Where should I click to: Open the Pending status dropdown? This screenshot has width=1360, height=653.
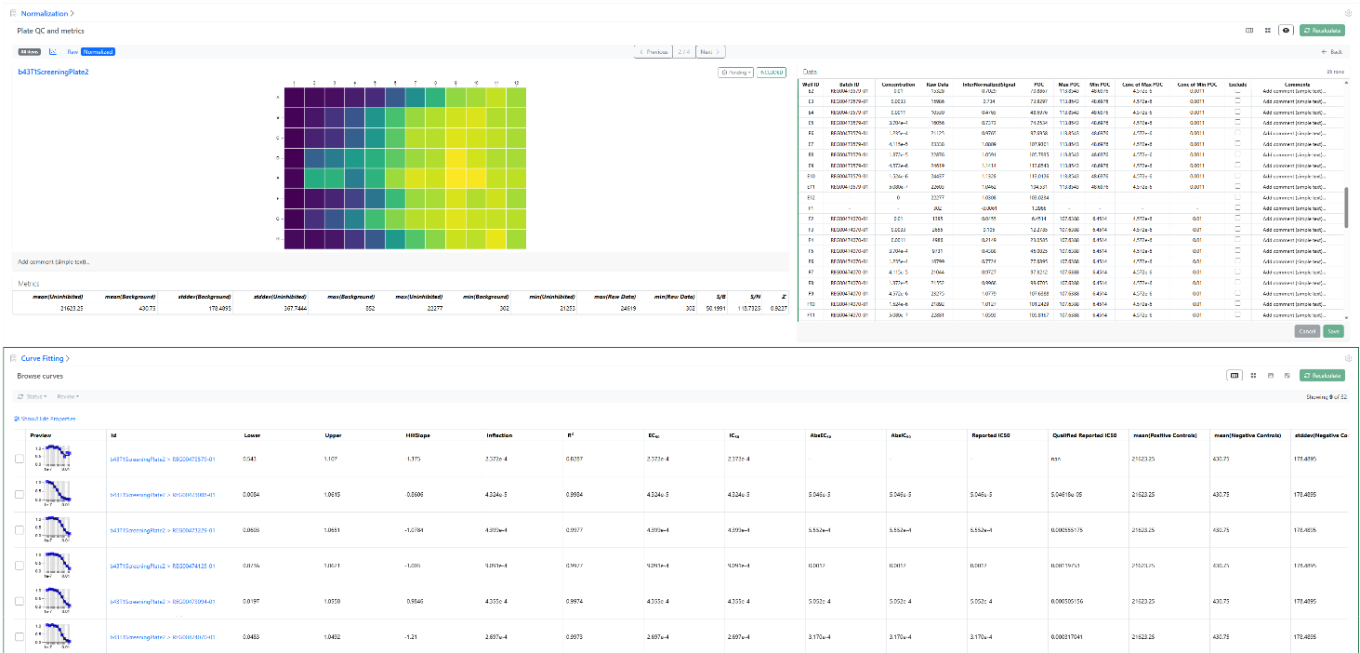click(735, 72)
